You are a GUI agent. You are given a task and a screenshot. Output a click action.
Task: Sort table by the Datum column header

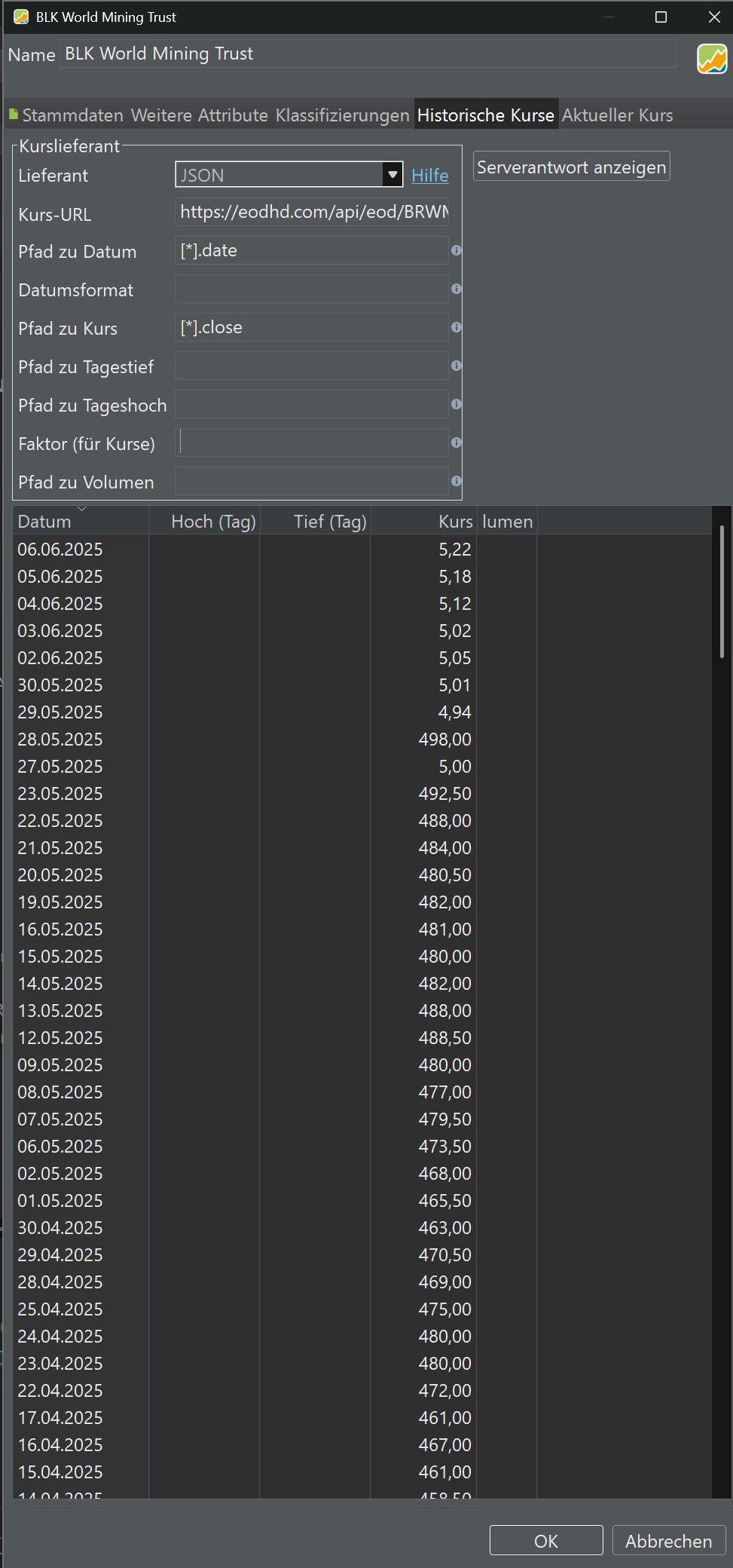81,521
